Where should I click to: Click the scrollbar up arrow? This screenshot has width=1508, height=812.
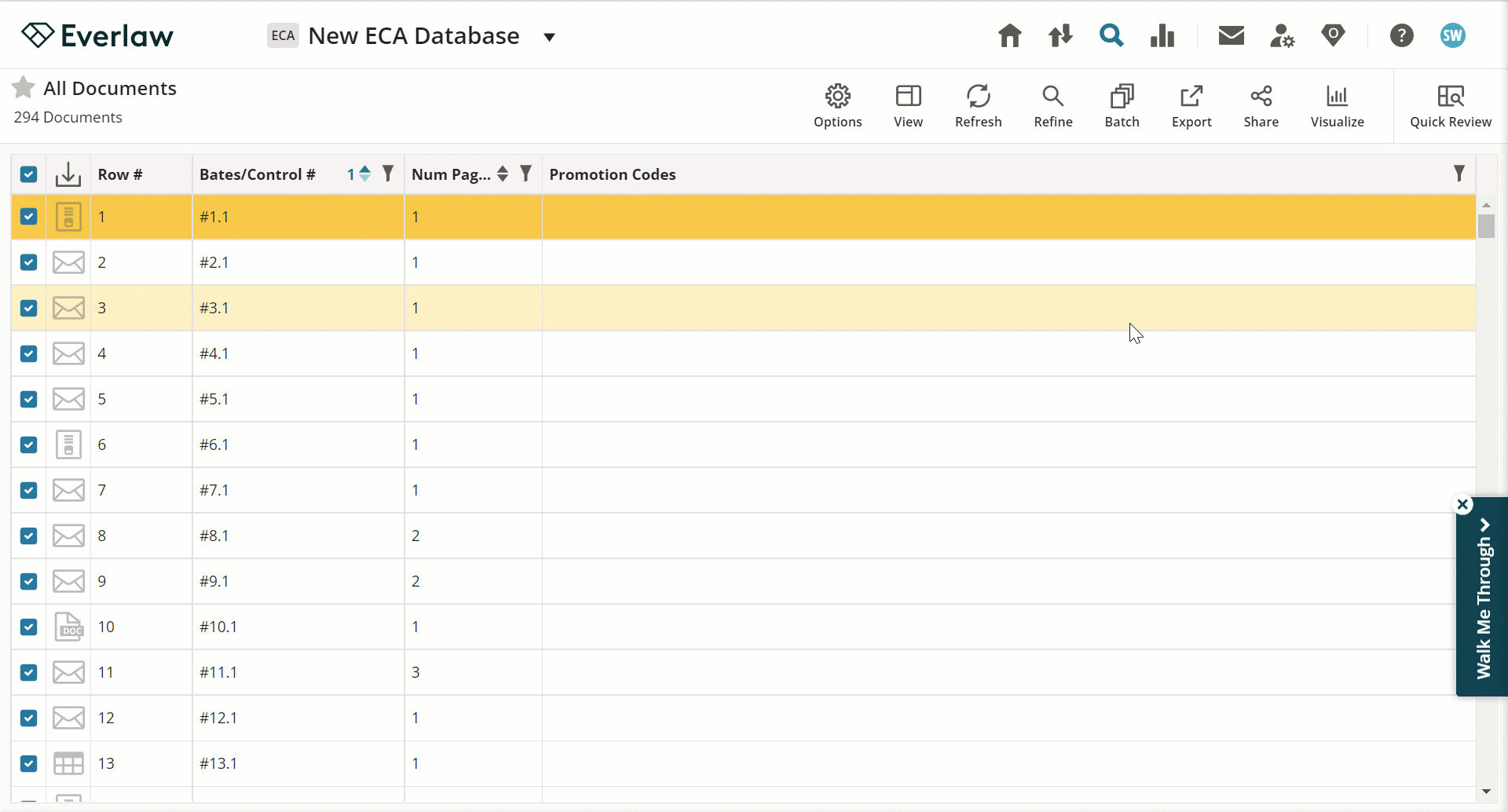(1486, 205)
